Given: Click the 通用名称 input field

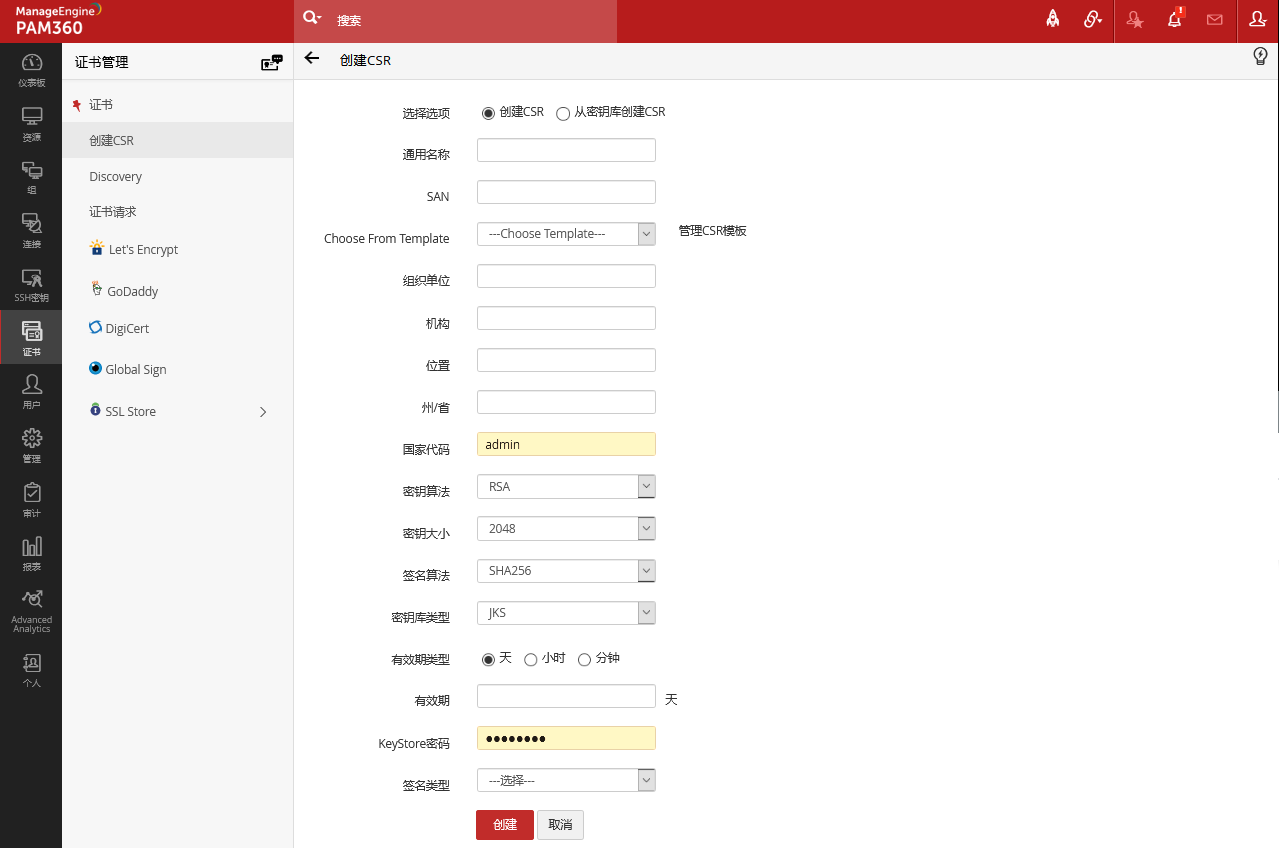Looking at the screenshot, I should click(x=566, y=150).
